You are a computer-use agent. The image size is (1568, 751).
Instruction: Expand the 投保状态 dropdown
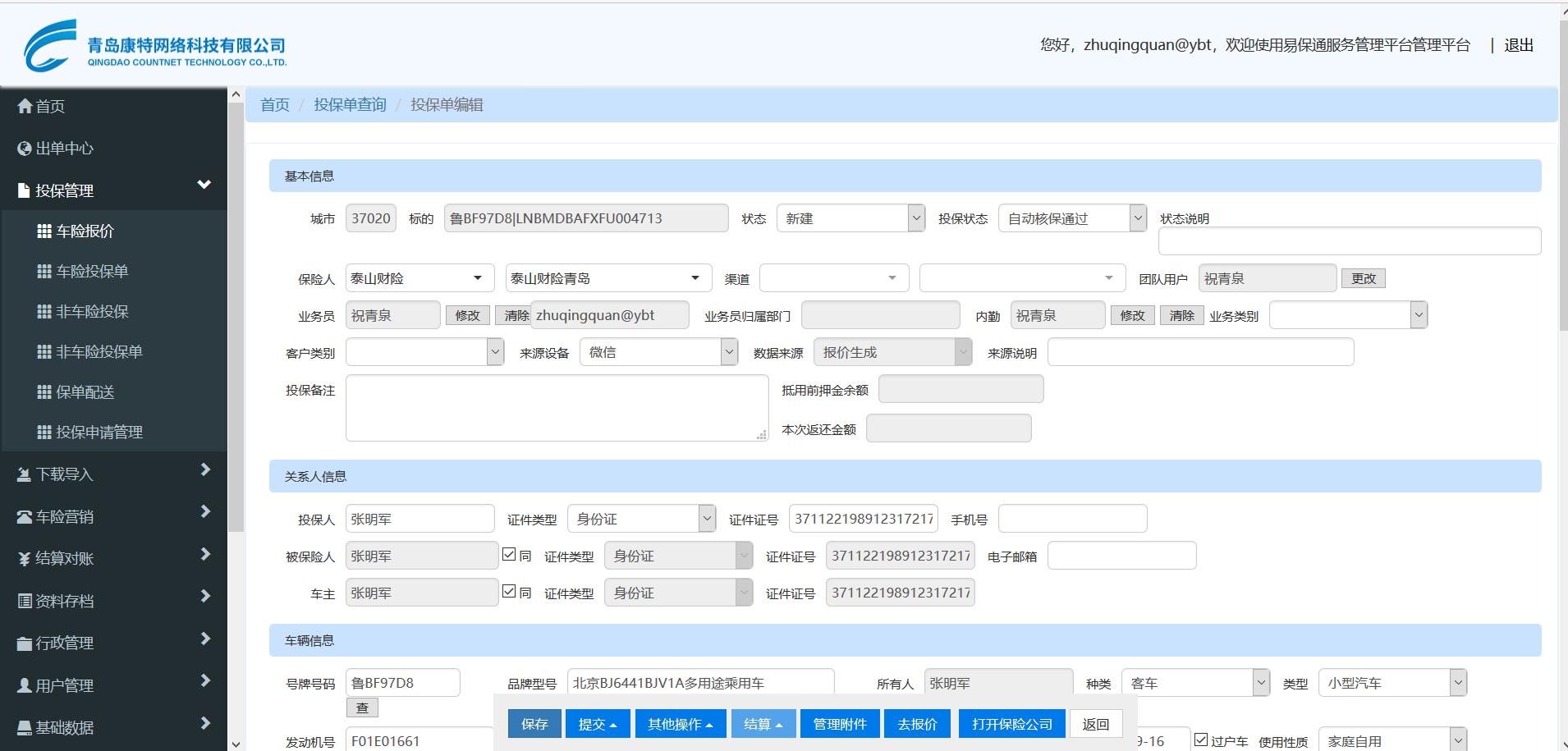pos(1071,218)
